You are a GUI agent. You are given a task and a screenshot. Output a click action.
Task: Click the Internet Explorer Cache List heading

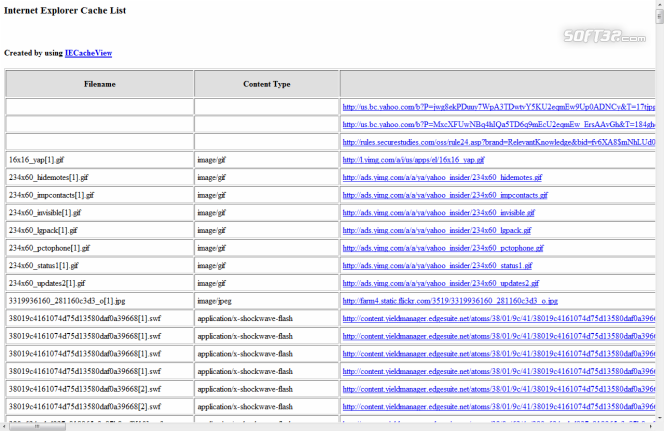pos(65,11)
